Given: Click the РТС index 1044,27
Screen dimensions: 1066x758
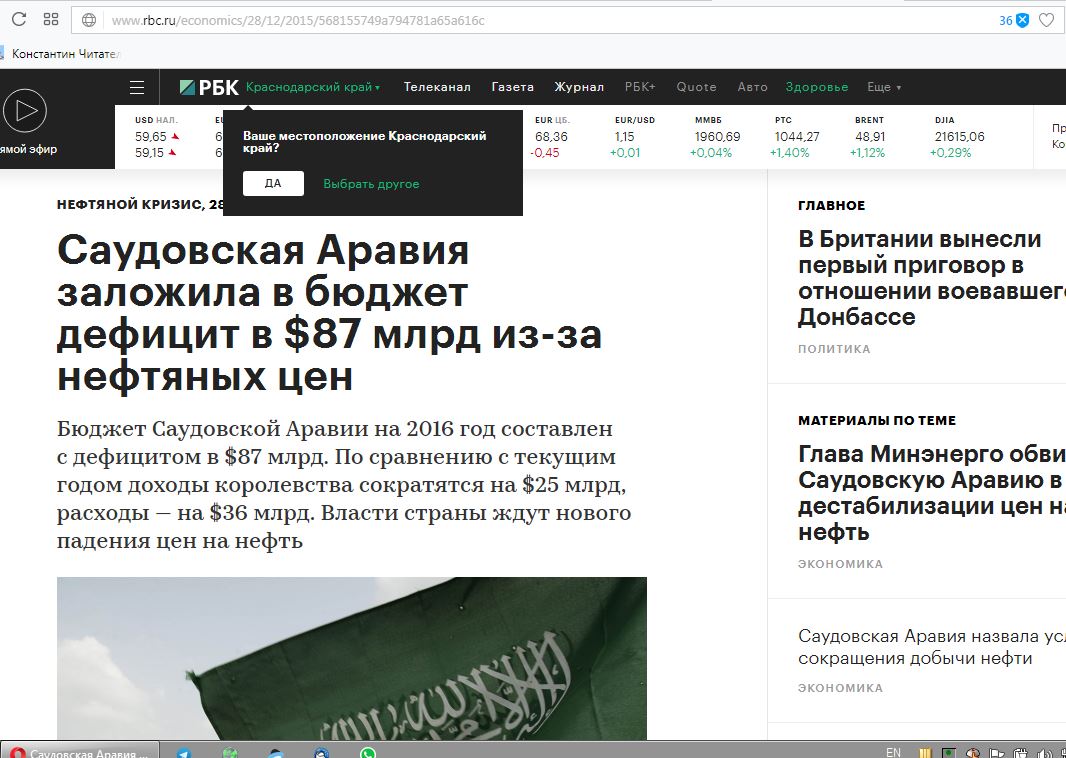Looking at the screenshot, I should tap(796, 137).
